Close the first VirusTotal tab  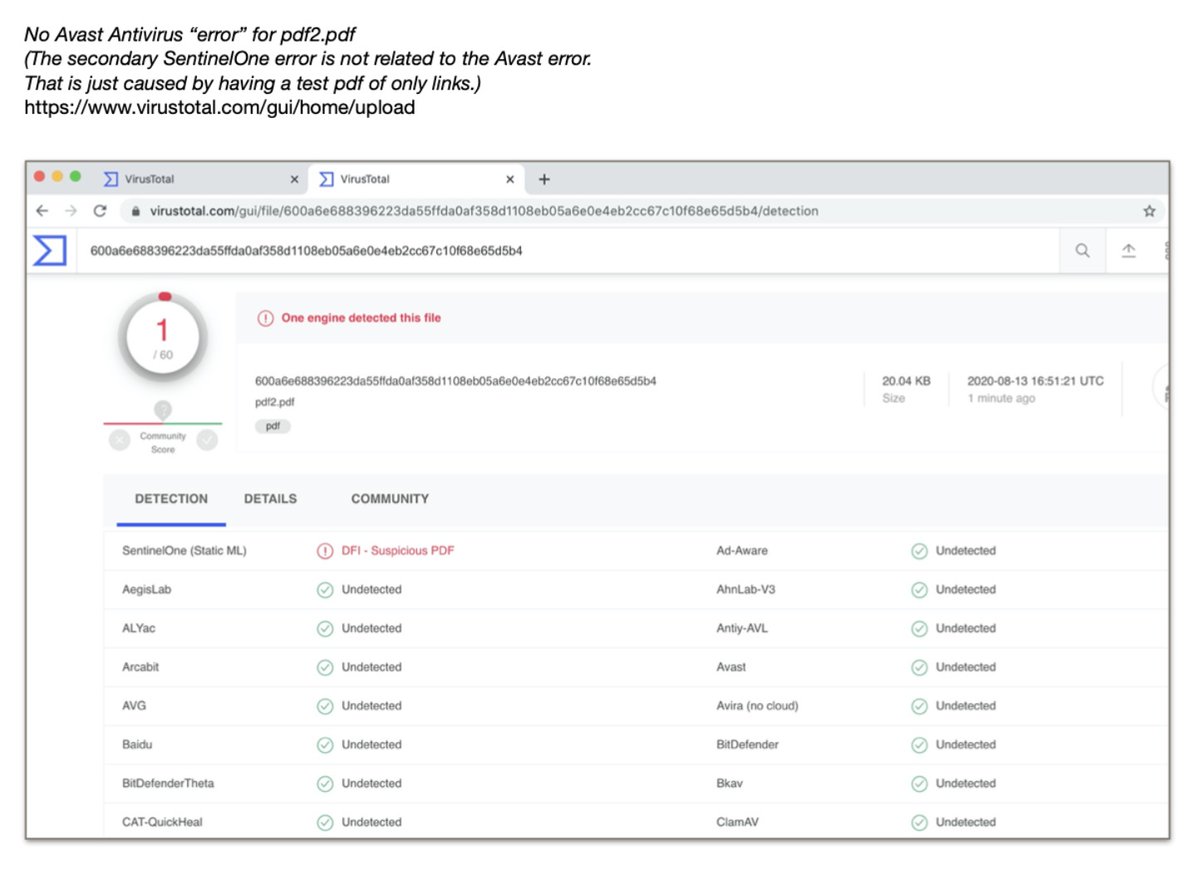coord(294,180)
